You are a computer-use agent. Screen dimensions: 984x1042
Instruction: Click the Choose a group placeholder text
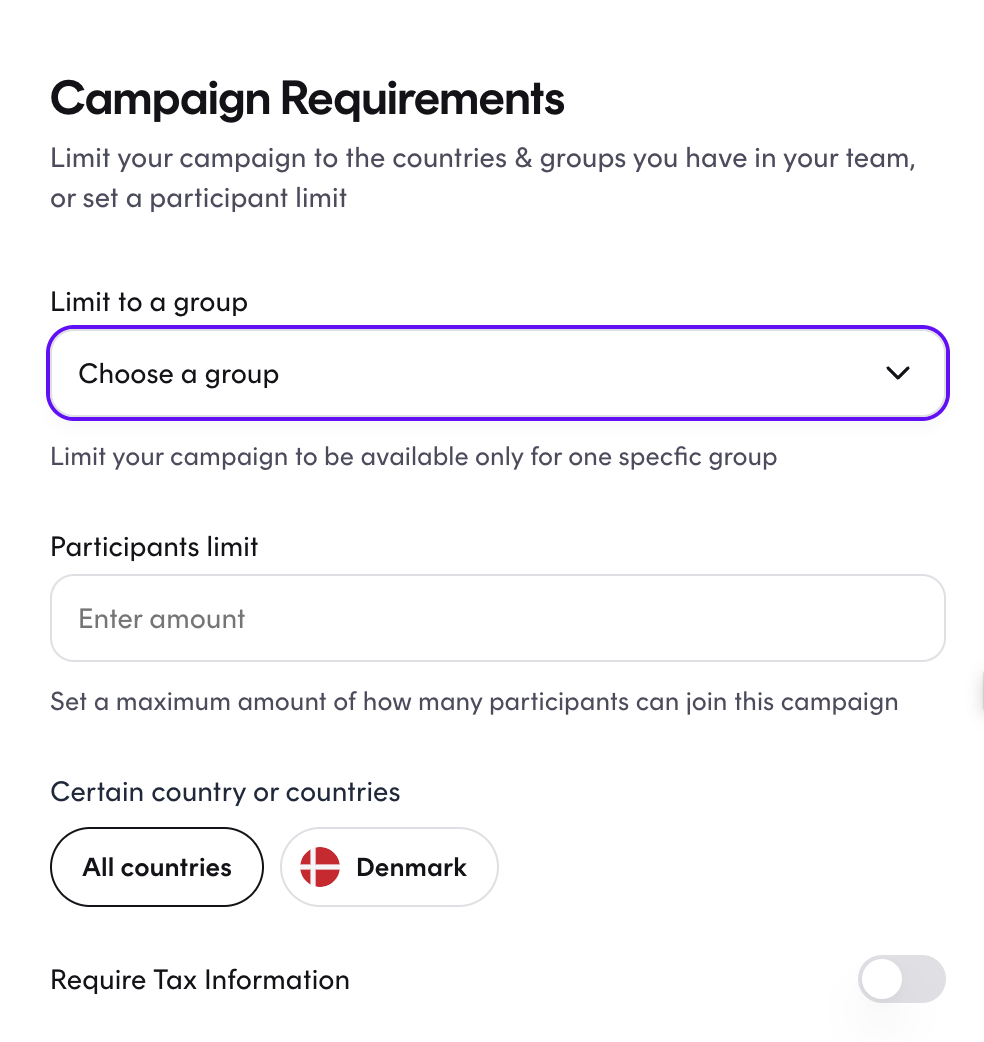179,374
